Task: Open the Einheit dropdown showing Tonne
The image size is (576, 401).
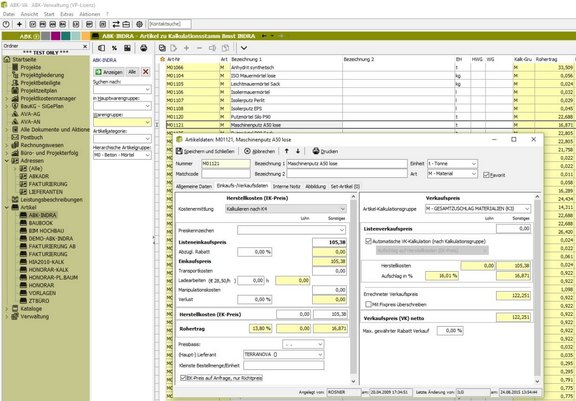Action: [x=474, y=163]
